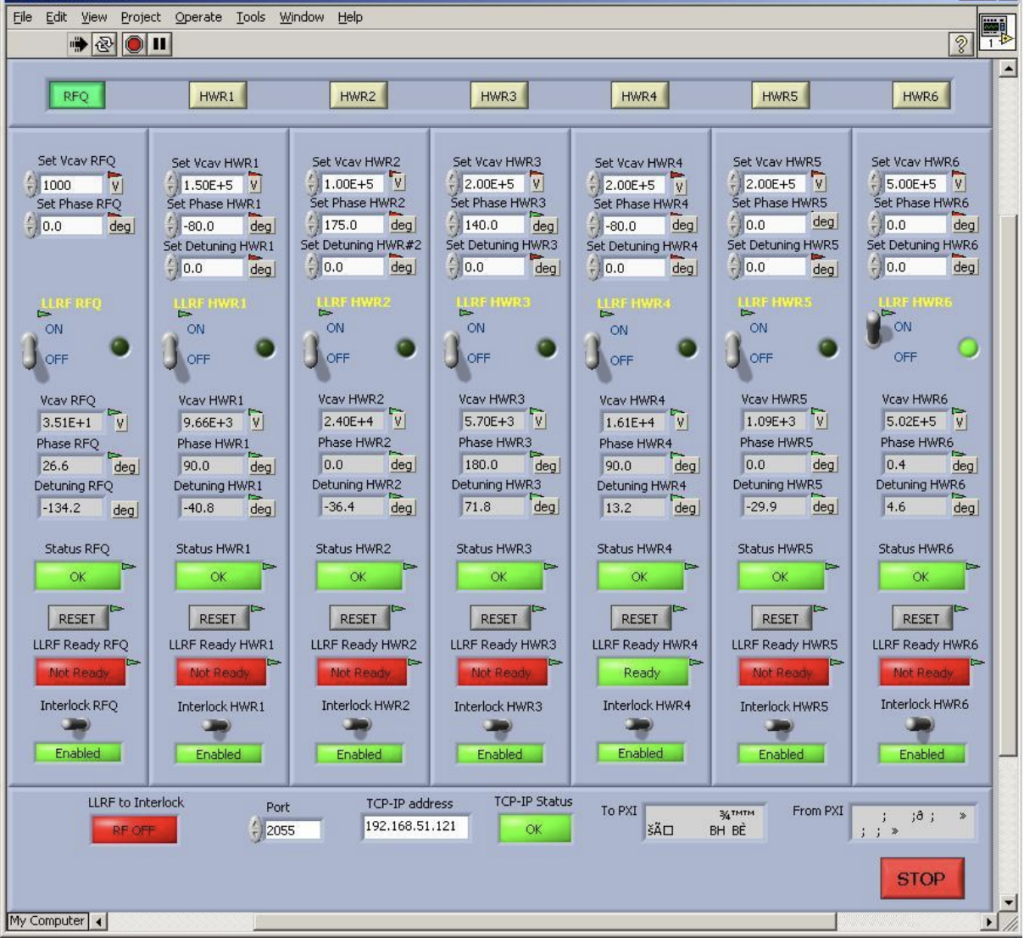Screen dimensions: 1024x938
Task: Click Set Detuning HWR#2 stepper arrows
Action: [x=312, y=267]
